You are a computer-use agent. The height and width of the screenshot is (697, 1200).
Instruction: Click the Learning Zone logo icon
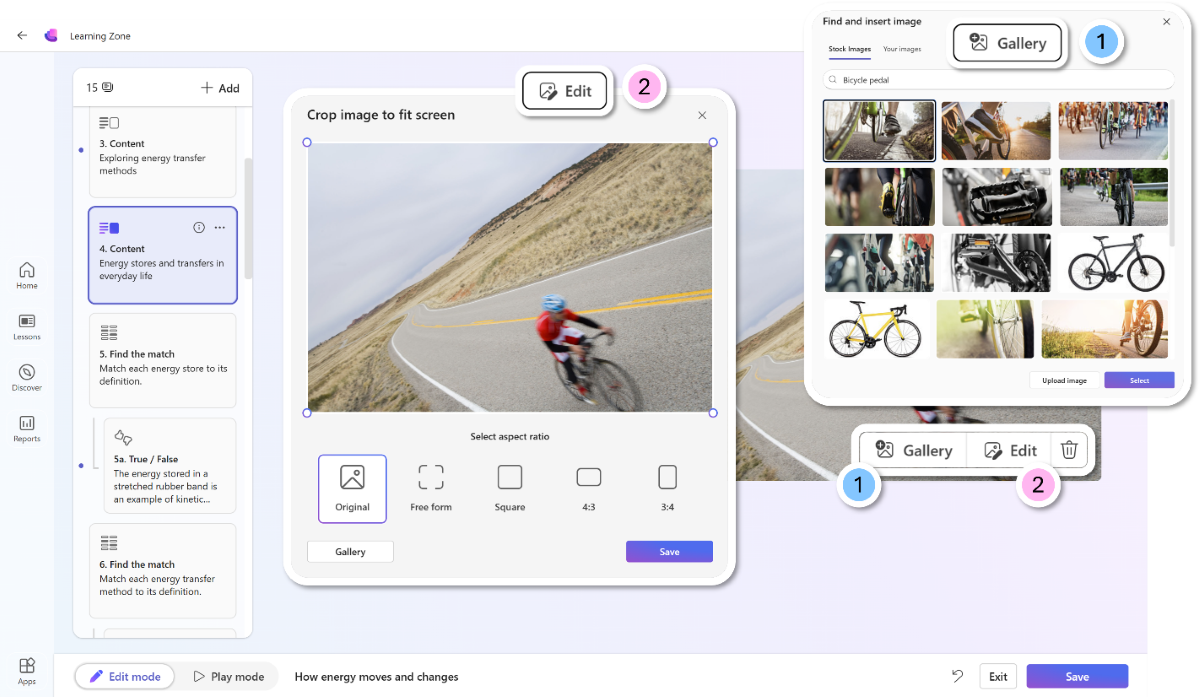tap(51, 35)
